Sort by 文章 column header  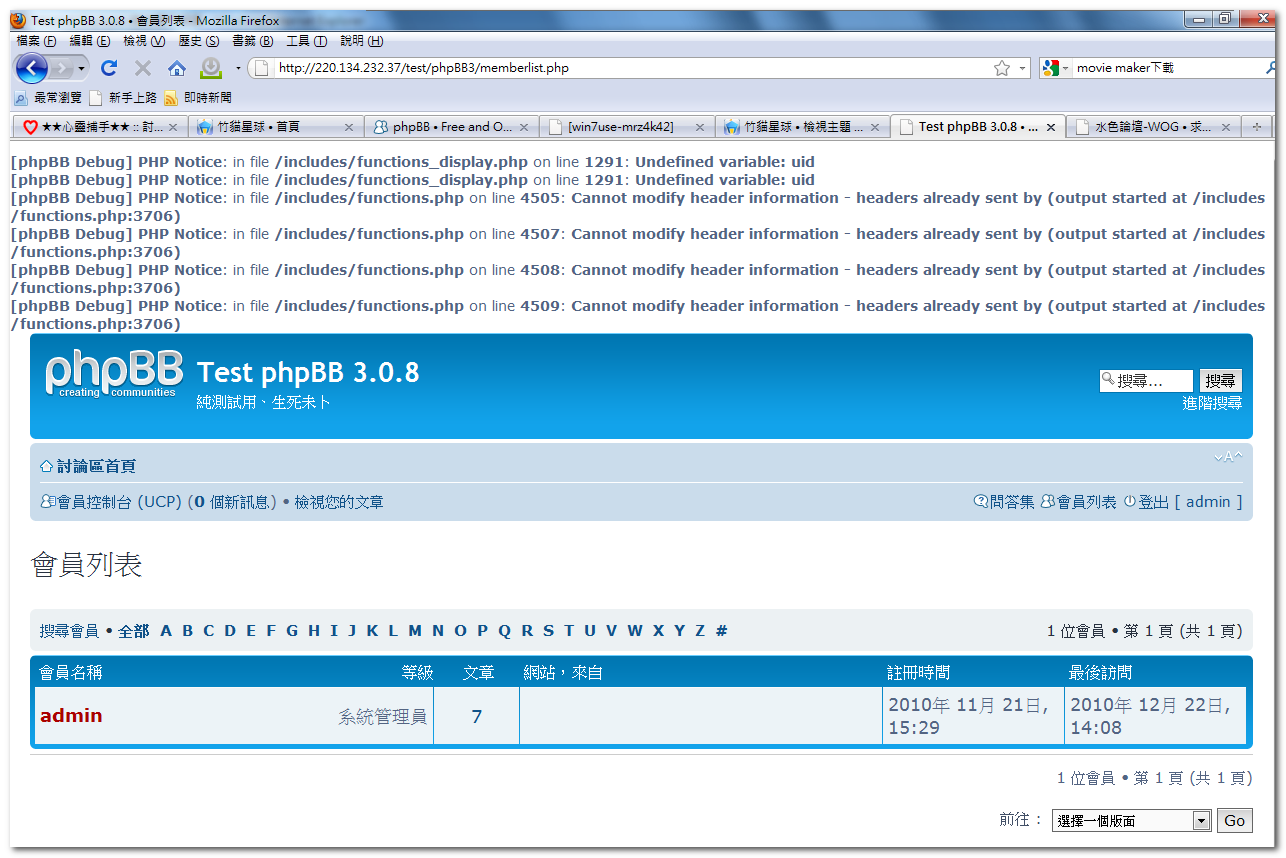(479, 673)
